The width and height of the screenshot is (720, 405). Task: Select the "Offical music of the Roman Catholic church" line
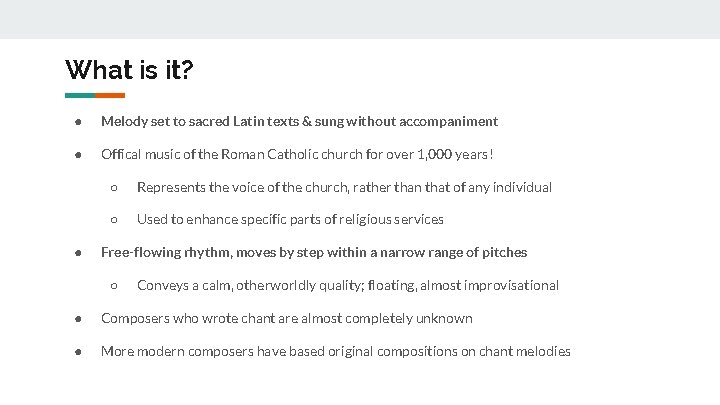coord(297,155)
